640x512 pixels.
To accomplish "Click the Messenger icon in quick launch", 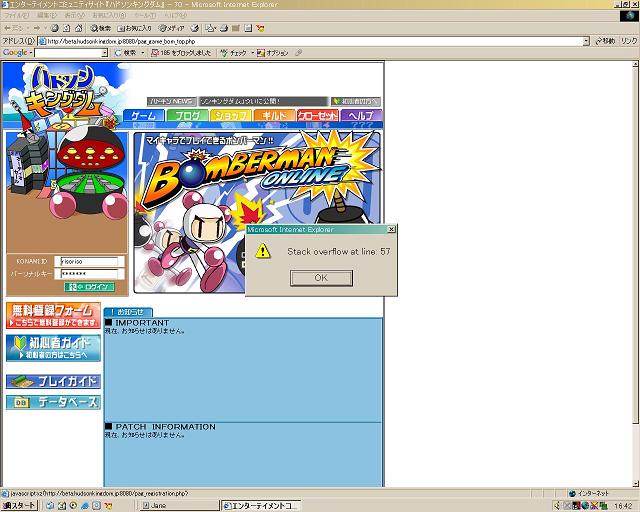I will (109, 505).
